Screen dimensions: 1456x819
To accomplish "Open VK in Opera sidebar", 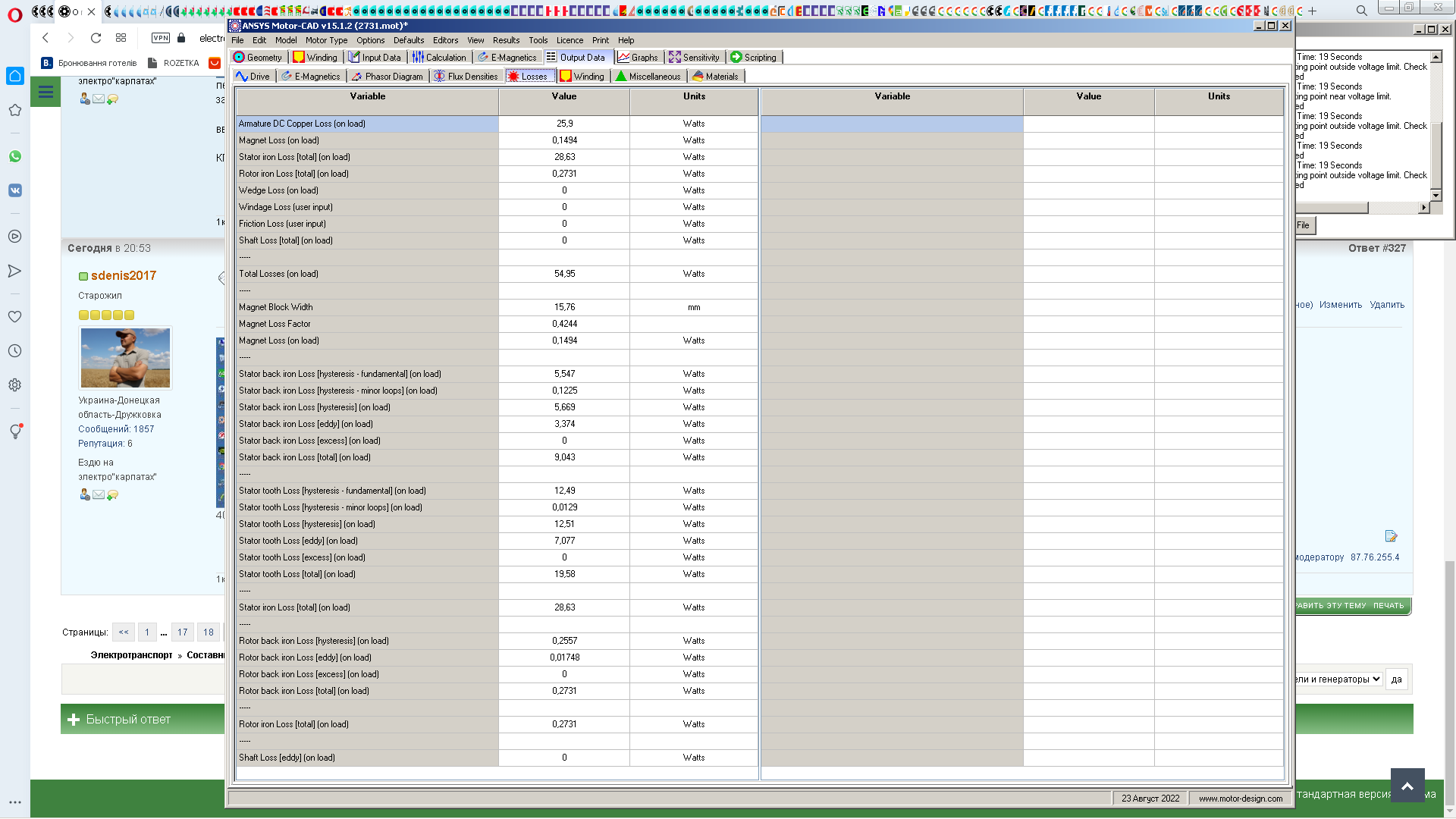I will click(x=15, y=190).
